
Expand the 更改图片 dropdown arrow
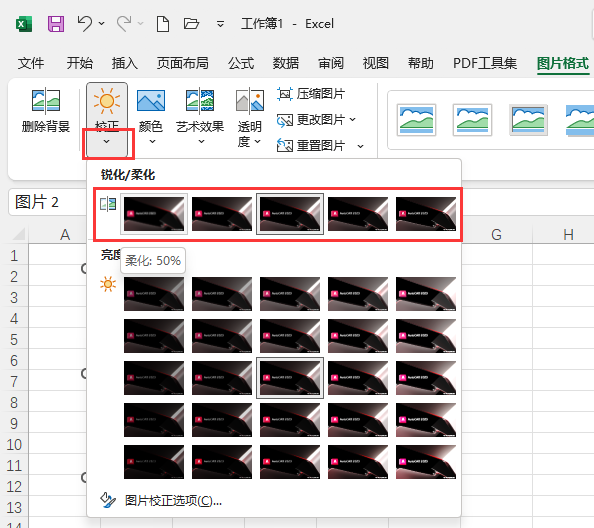pyautogui.click(x=353, y=120)
